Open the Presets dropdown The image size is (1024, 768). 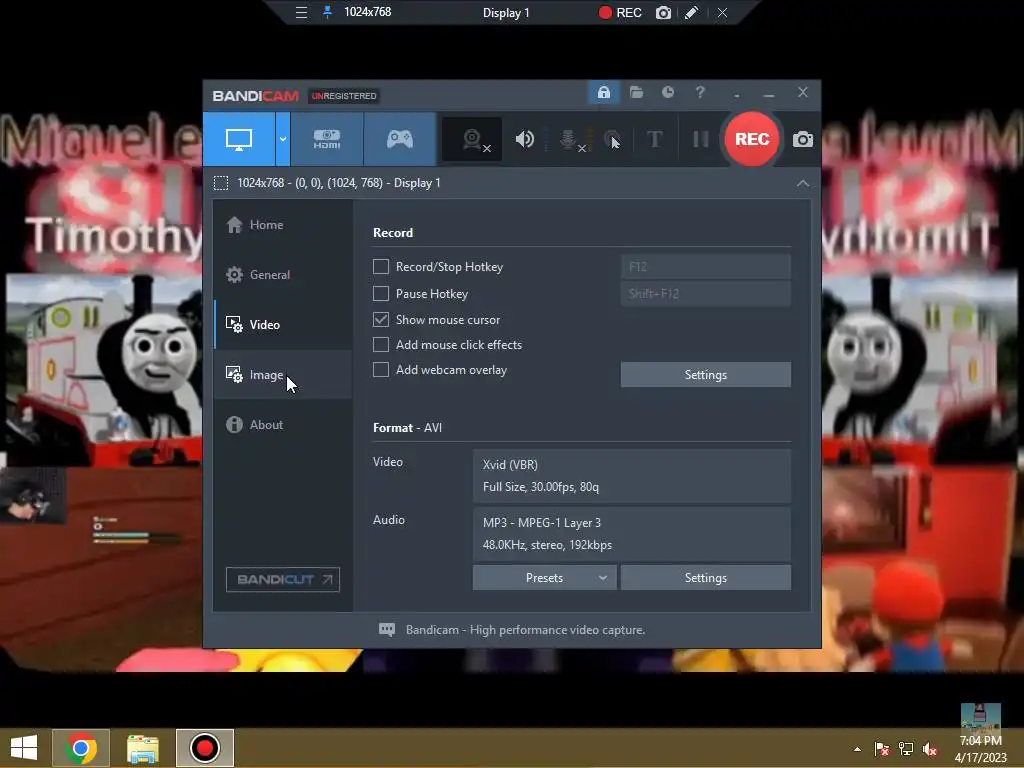click(544, 578)
